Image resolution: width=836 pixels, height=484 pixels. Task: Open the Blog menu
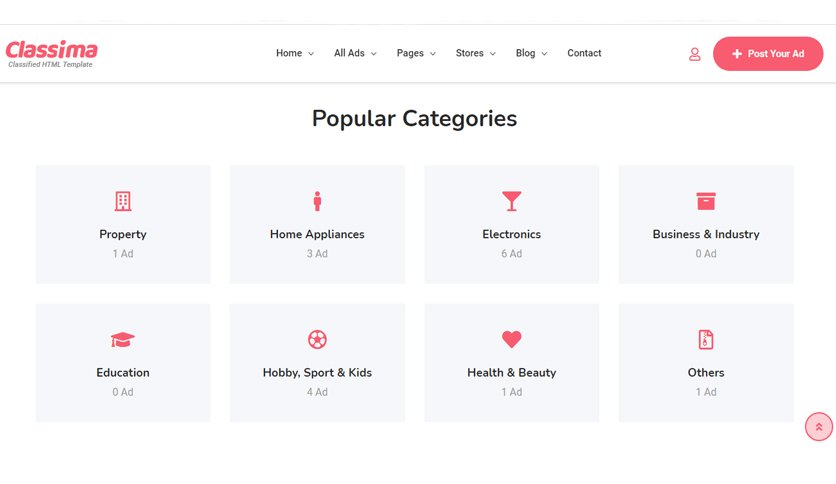coord(531,53)
